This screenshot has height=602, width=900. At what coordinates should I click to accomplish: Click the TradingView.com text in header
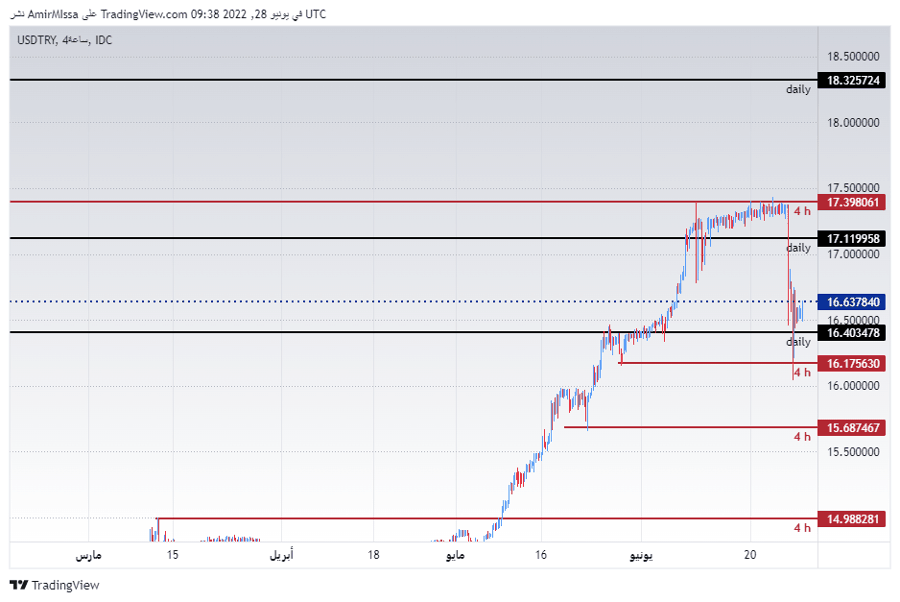(x=144, y=14)
